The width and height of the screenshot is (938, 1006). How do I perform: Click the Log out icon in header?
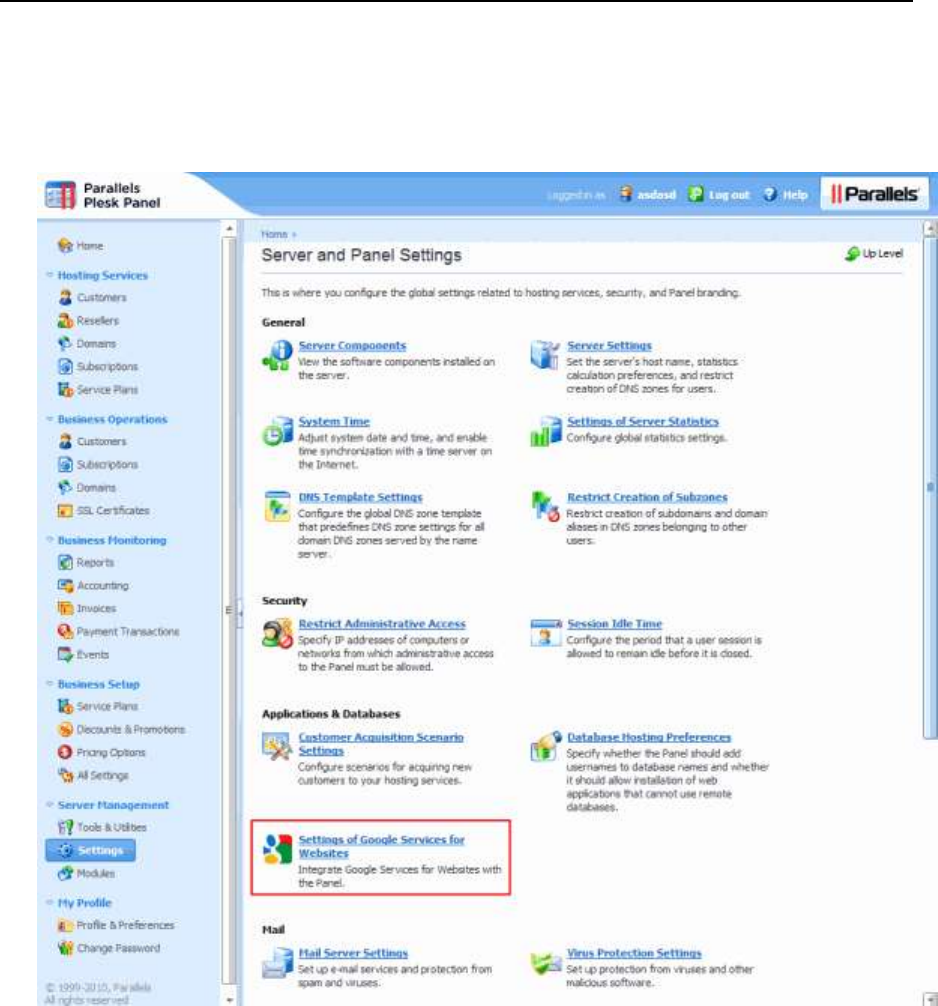[x=695, y=194]
